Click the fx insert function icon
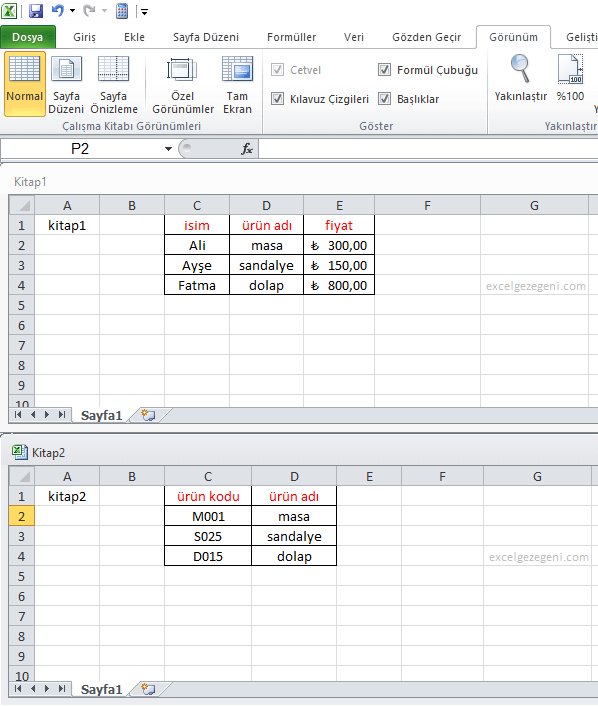 click(x=246, y=149)
